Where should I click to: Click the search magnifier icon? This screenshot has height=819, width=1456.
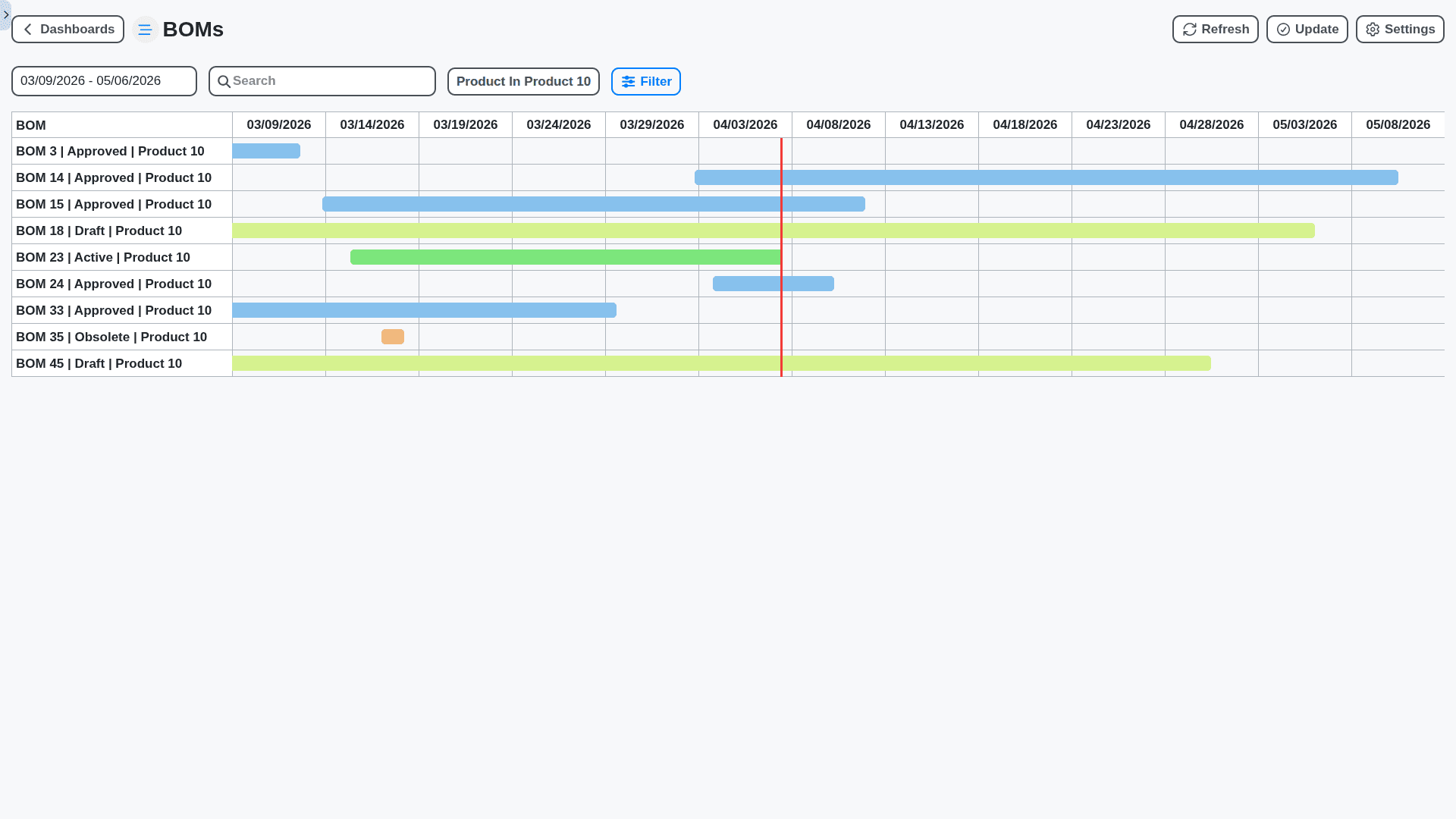coord(225,81)
